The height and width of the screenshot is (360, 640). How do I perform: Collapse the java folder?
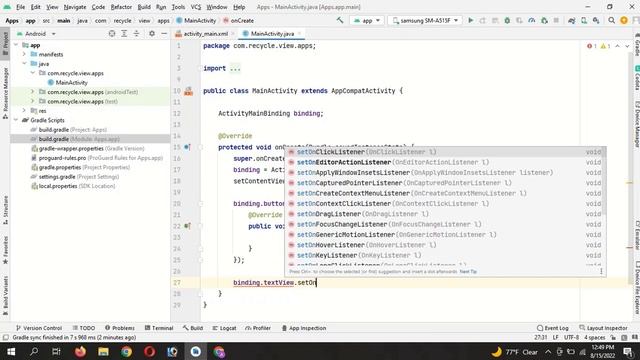pyautogui.click(x=24, y=64)
